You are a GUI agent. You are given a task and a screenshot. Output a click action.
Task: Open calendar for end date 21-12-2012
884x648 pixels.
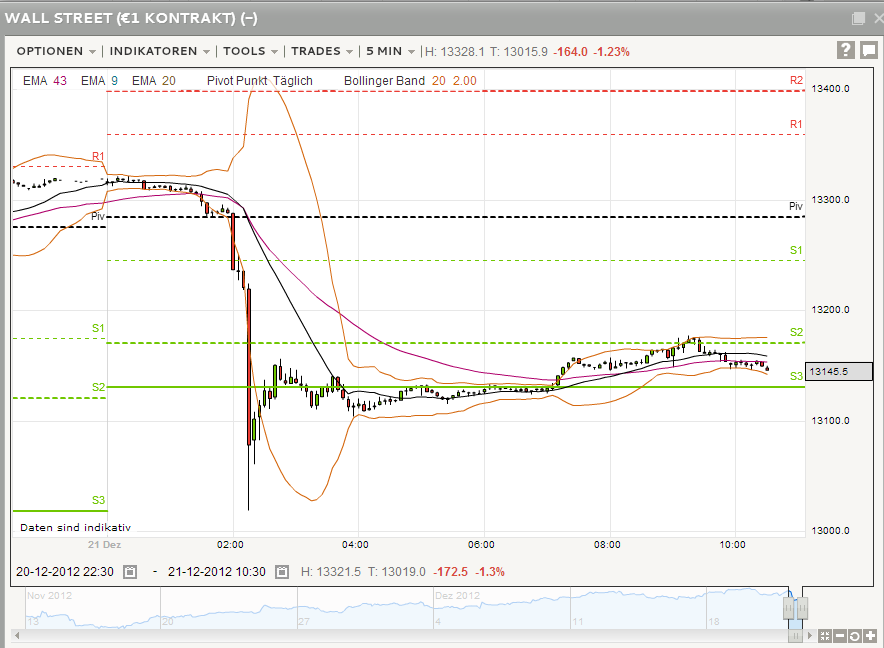(281, 572)
